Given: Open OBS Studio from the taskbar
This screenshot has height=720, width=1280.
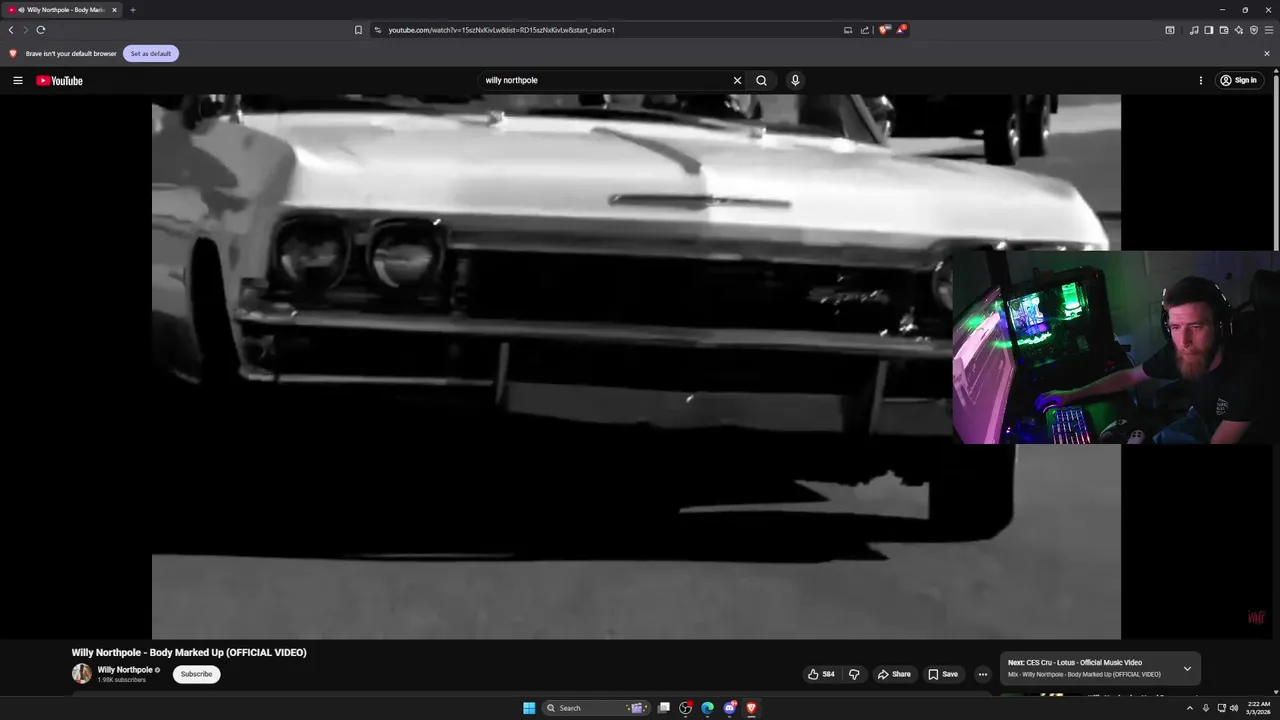Looking at the screenshot, I should tap(685, 708).
